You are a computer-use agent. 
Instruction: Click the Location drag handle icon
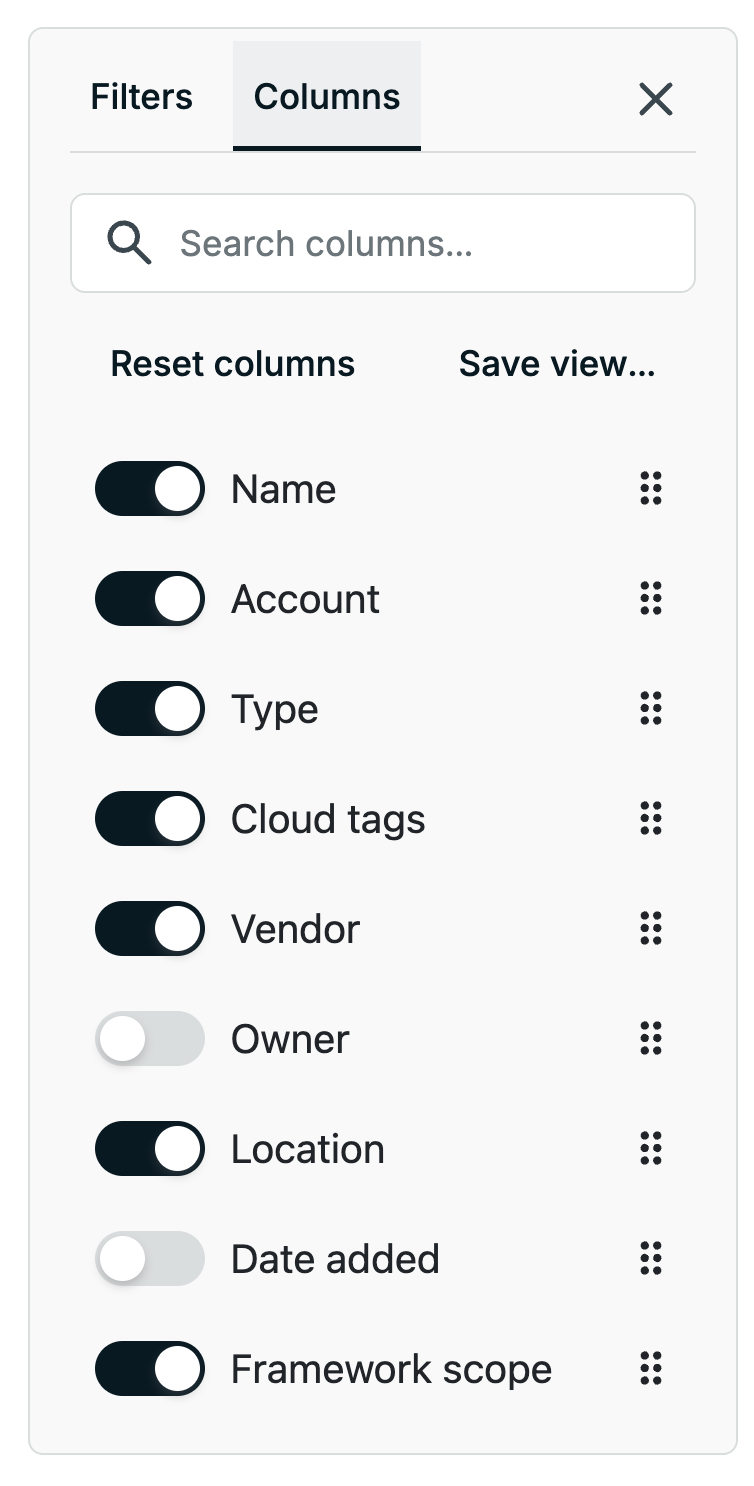pyautogui.click(x=651, y=1149)
